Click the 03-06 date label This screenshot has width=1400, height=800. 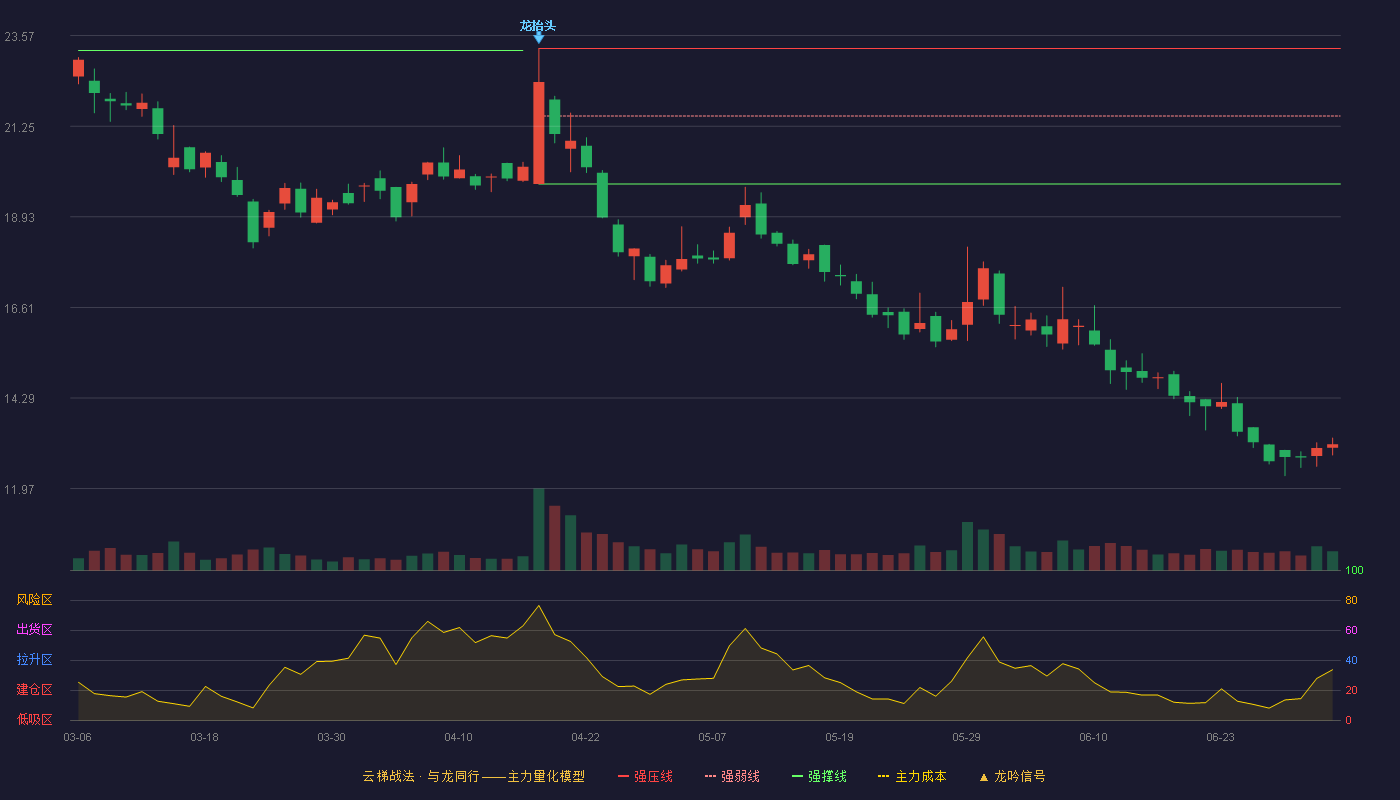(77, 737)
